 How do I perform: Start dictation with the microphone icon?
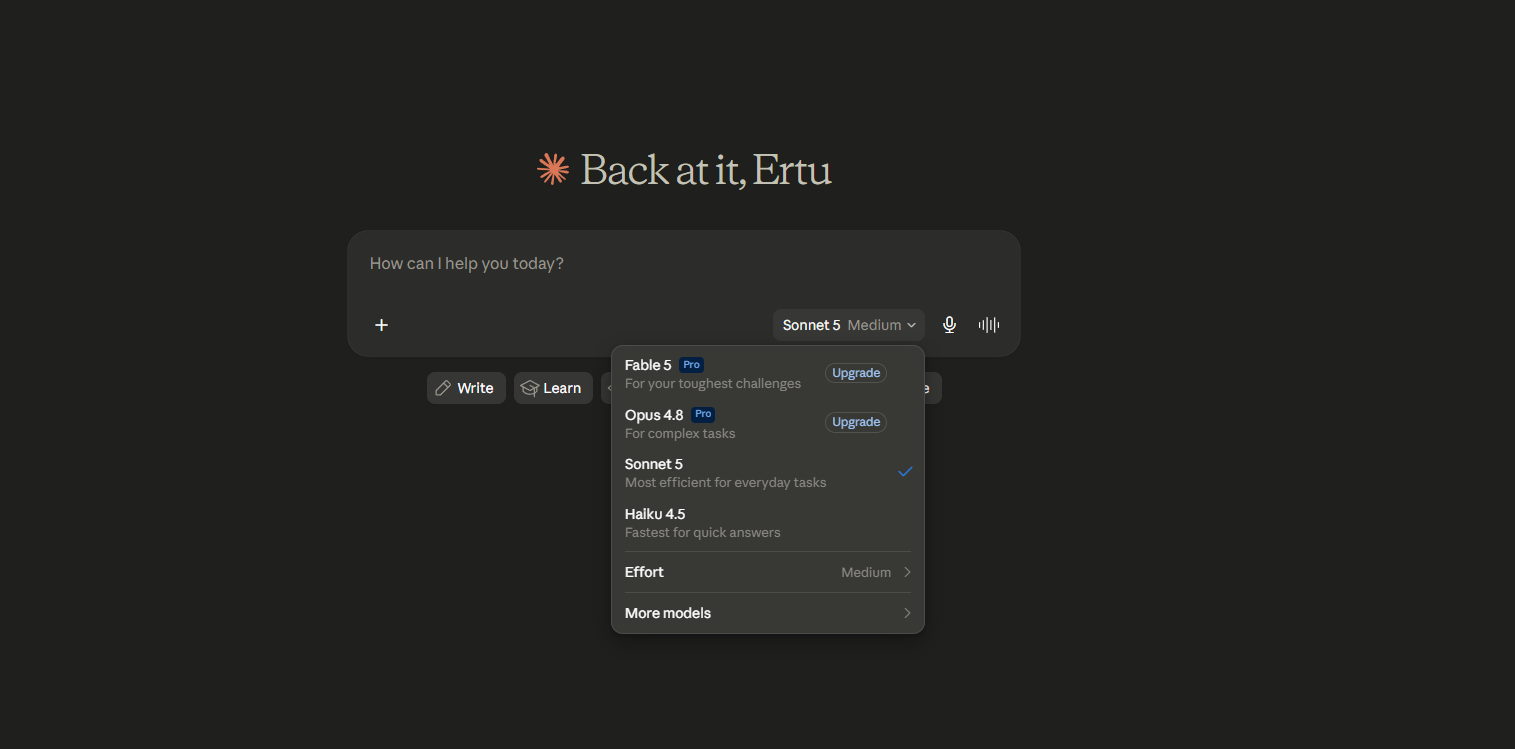pyautogui.click(x=949, y=325)
